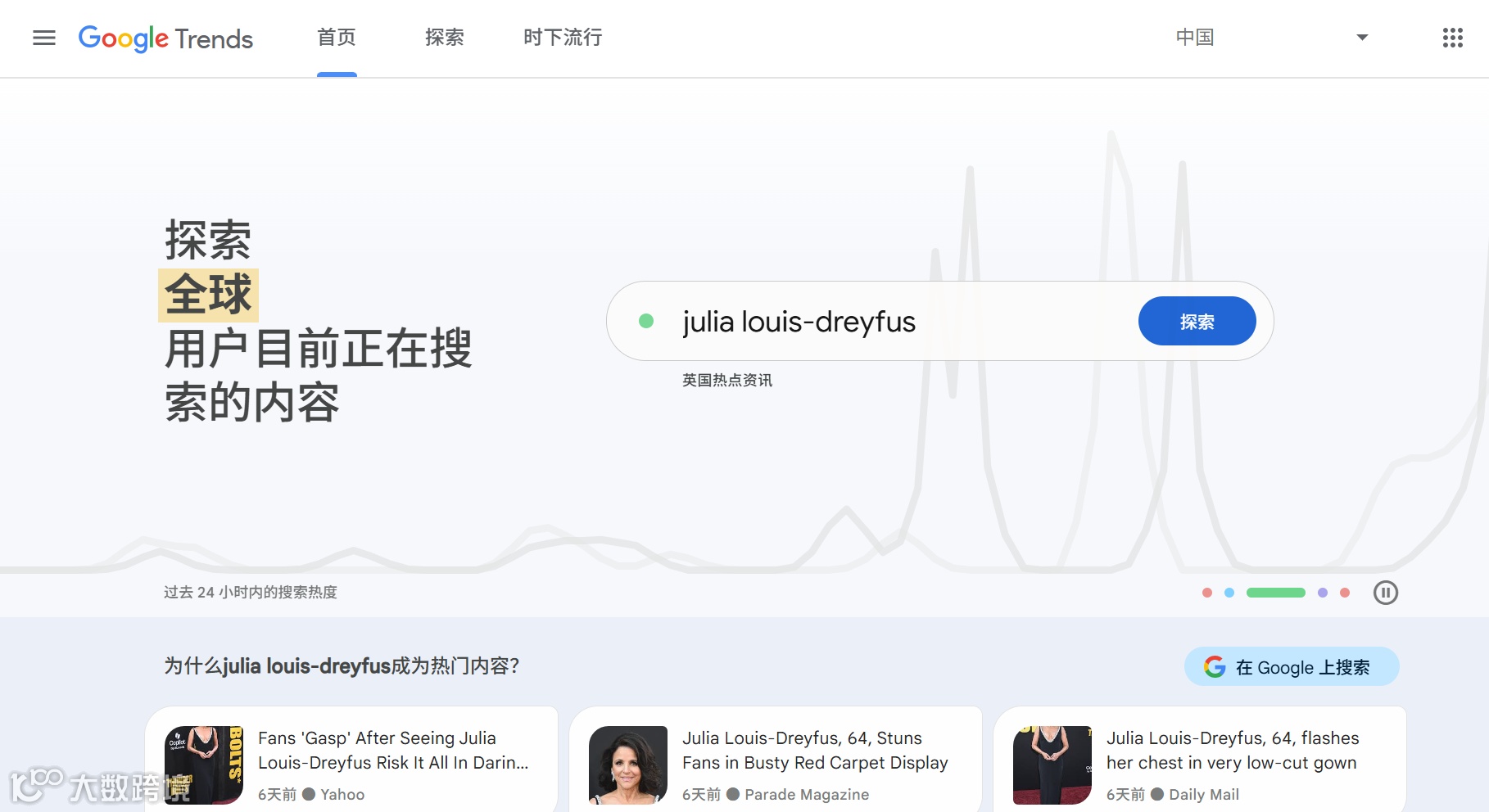This screenshot has width=1489, height=812.
Task: Click the Daily Mail article thumbnail
Action: click(1052, 765)
